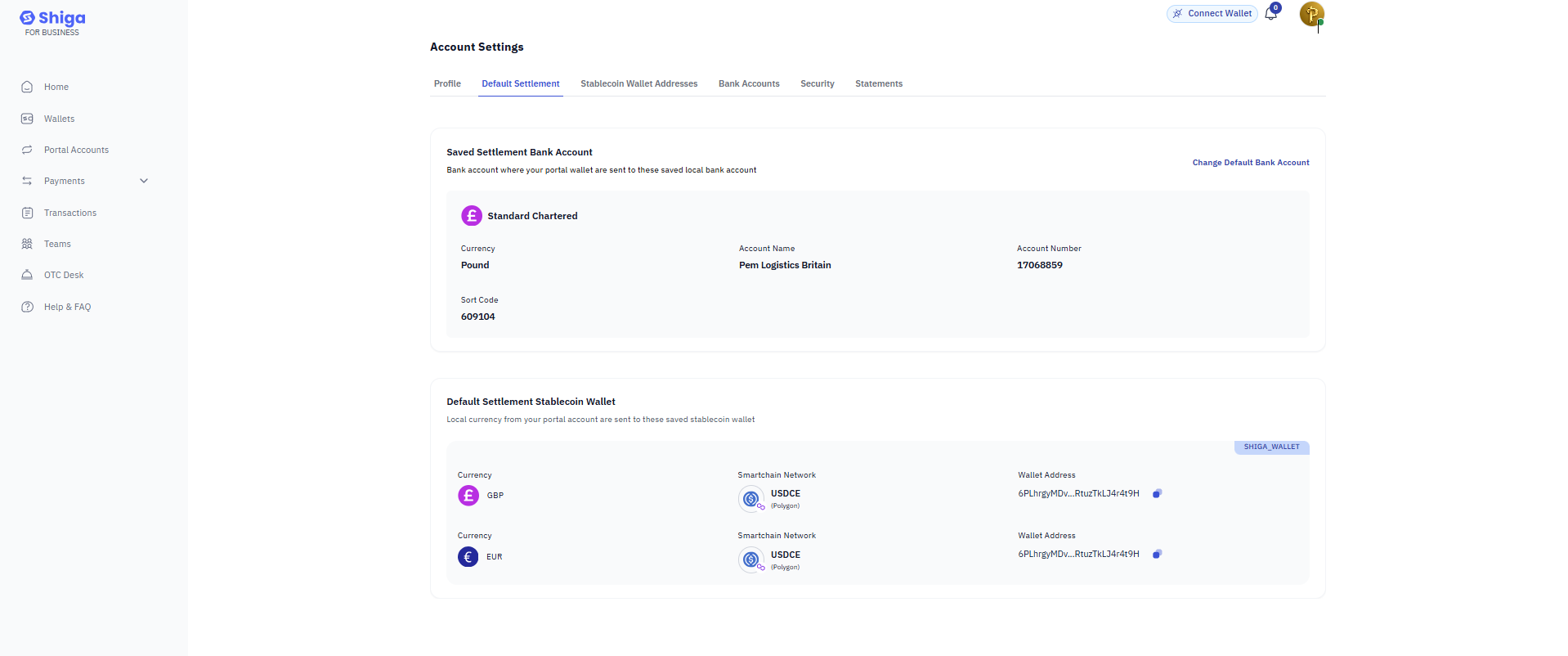Viewport: 1568px width, 656px height.
Task: Click the SHIGA_WALLET badge
Action: coord(1272,447)
